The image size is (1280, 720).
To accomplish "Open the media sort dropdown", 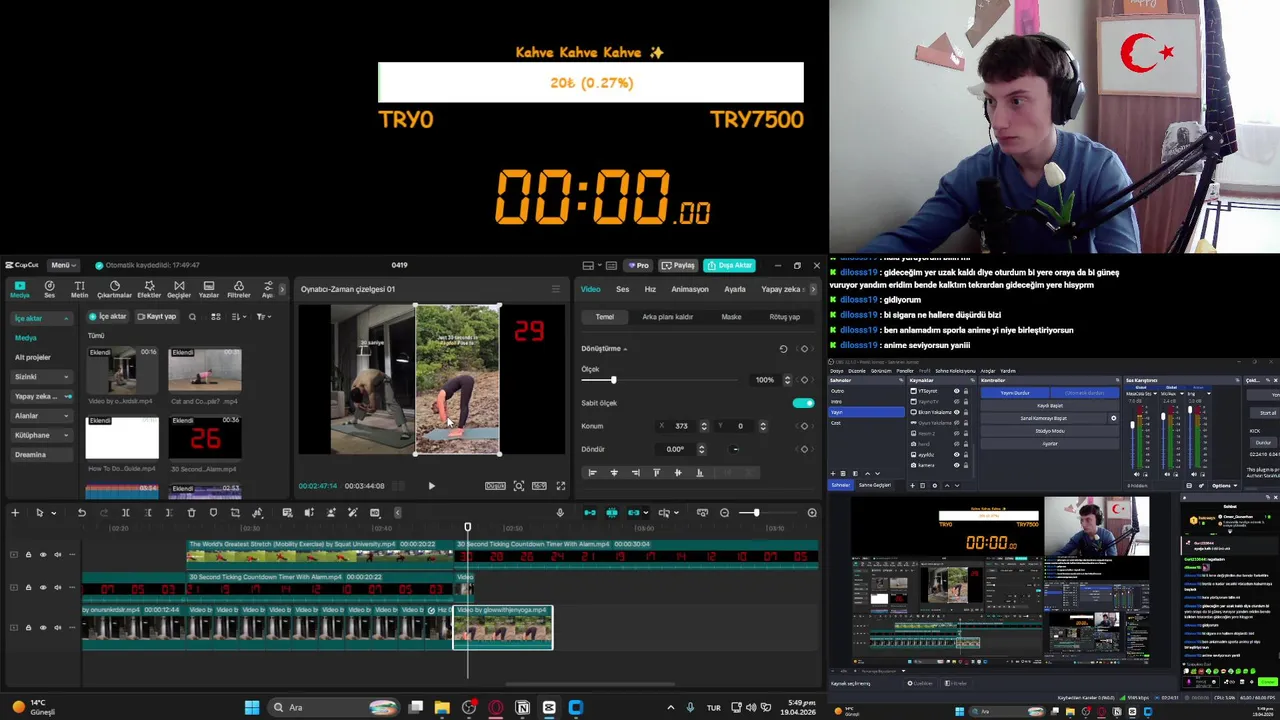I will [238, 317].
